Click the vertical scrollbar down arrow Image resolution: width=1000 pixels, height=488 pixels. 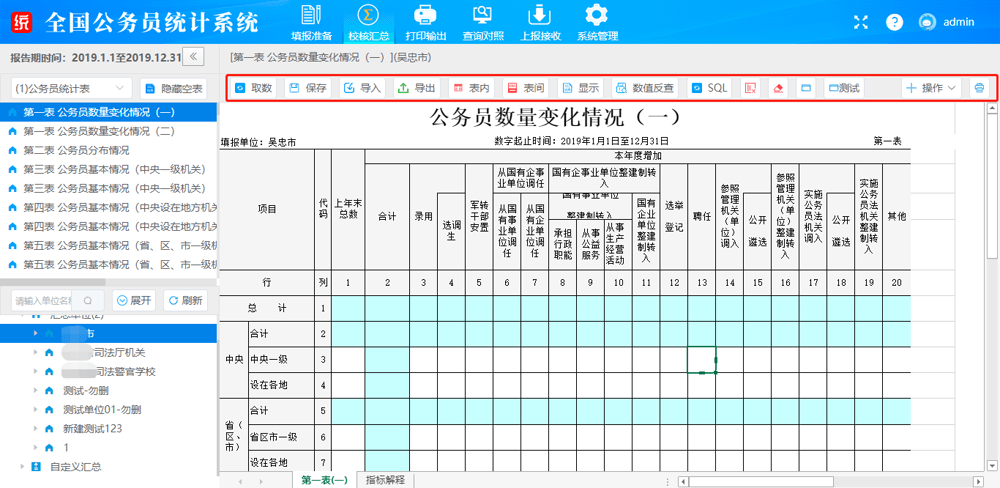[x=994, y=466]
